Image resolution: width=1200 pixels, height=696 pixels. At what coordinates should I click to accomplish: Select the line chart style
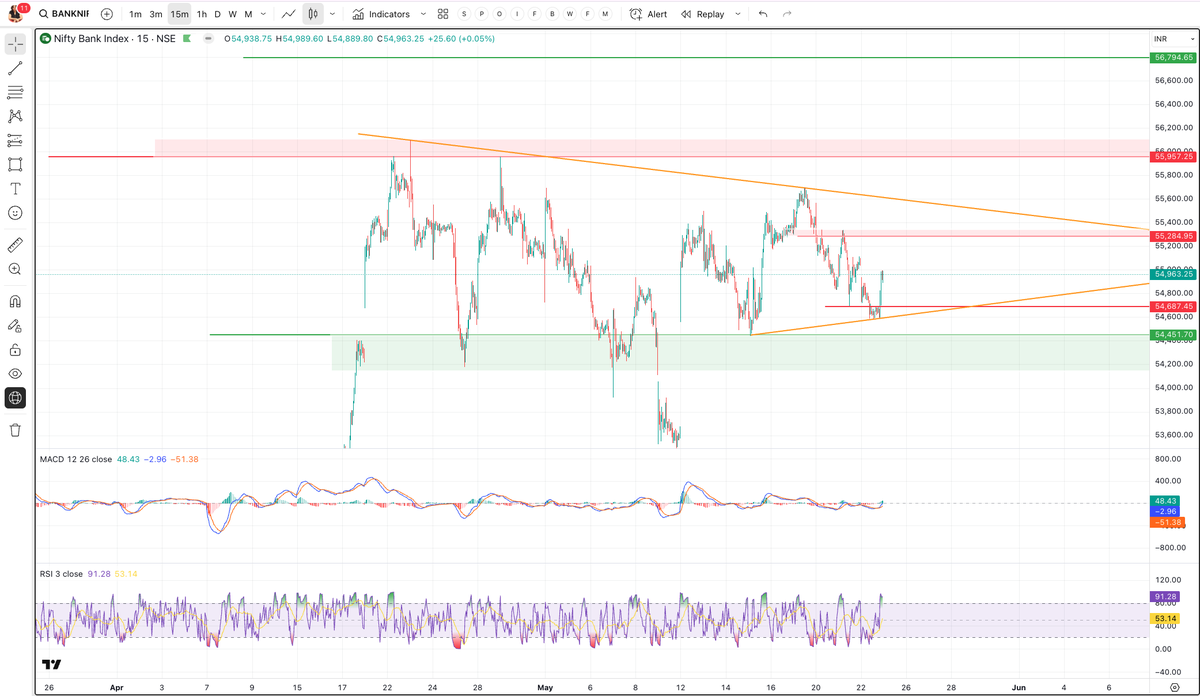288,14
